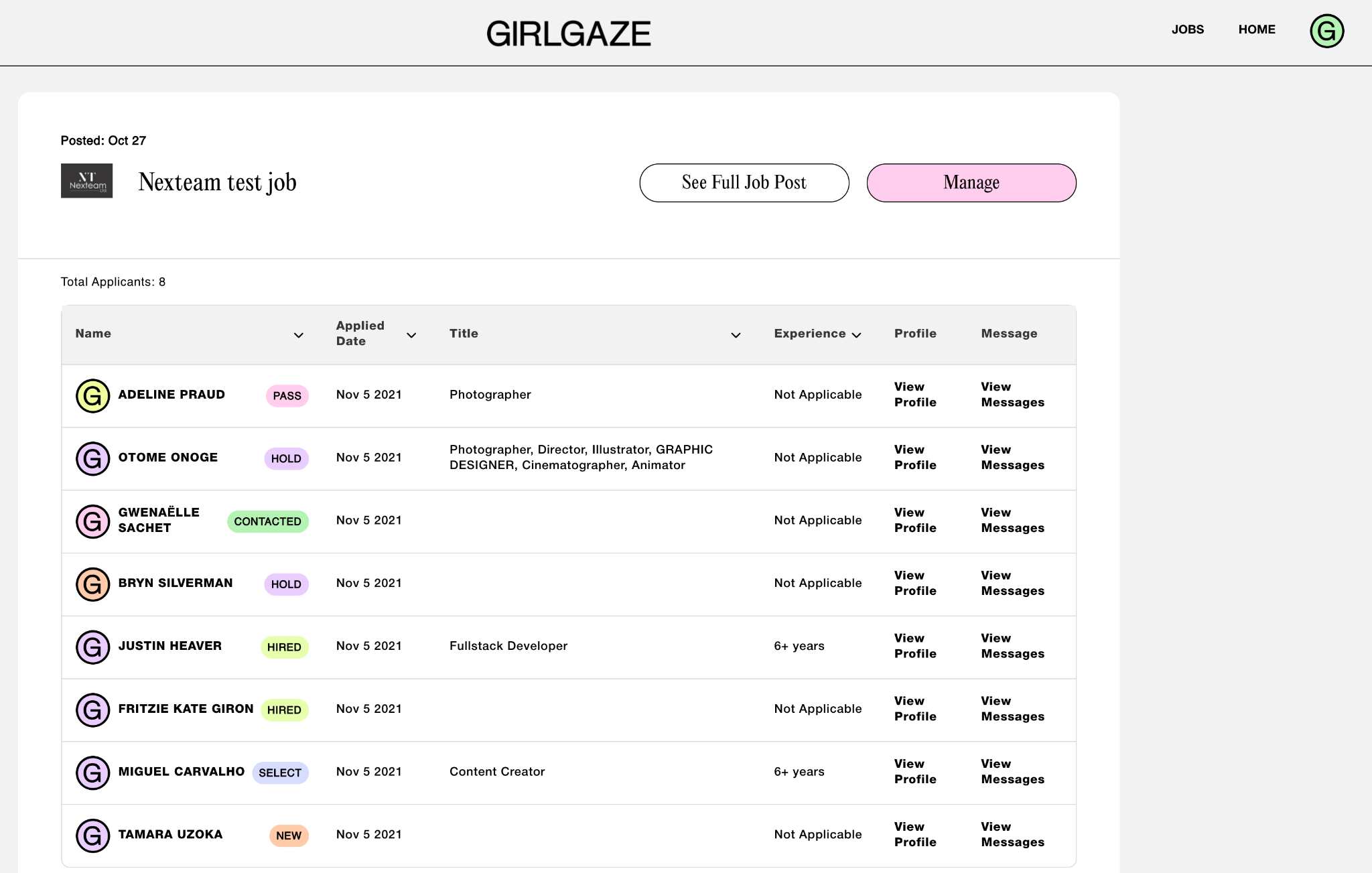Screen dimensions: 1372x873
Task: Go to HOME in top navigation
Action: click(x=1257, y=29)
